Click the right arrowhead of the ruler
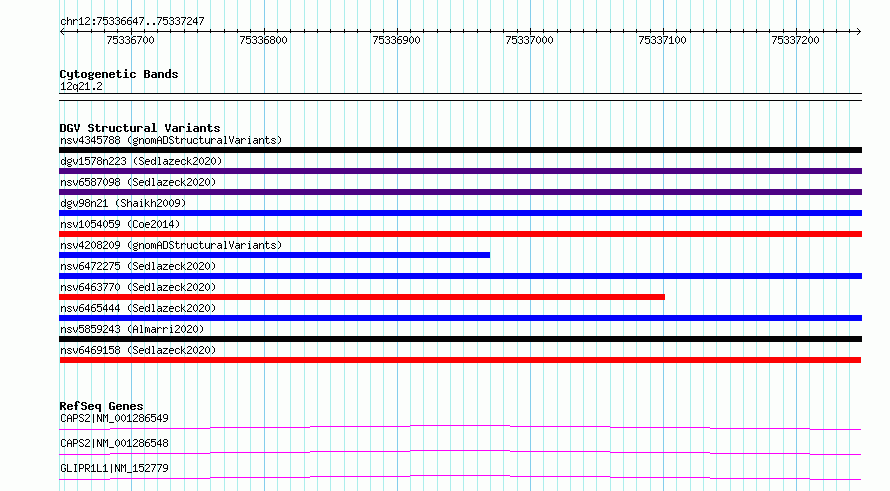The image size is (890, 491). click(858, 31)
